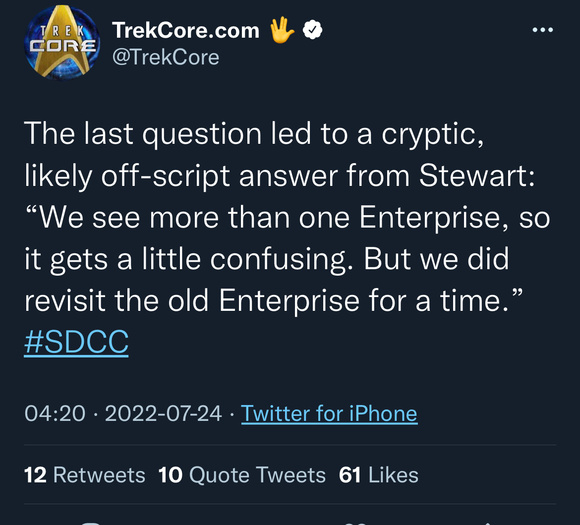
Task: Follow the Twitter for iPhone link
Action: pyautogui.click(x=329, y=413)
